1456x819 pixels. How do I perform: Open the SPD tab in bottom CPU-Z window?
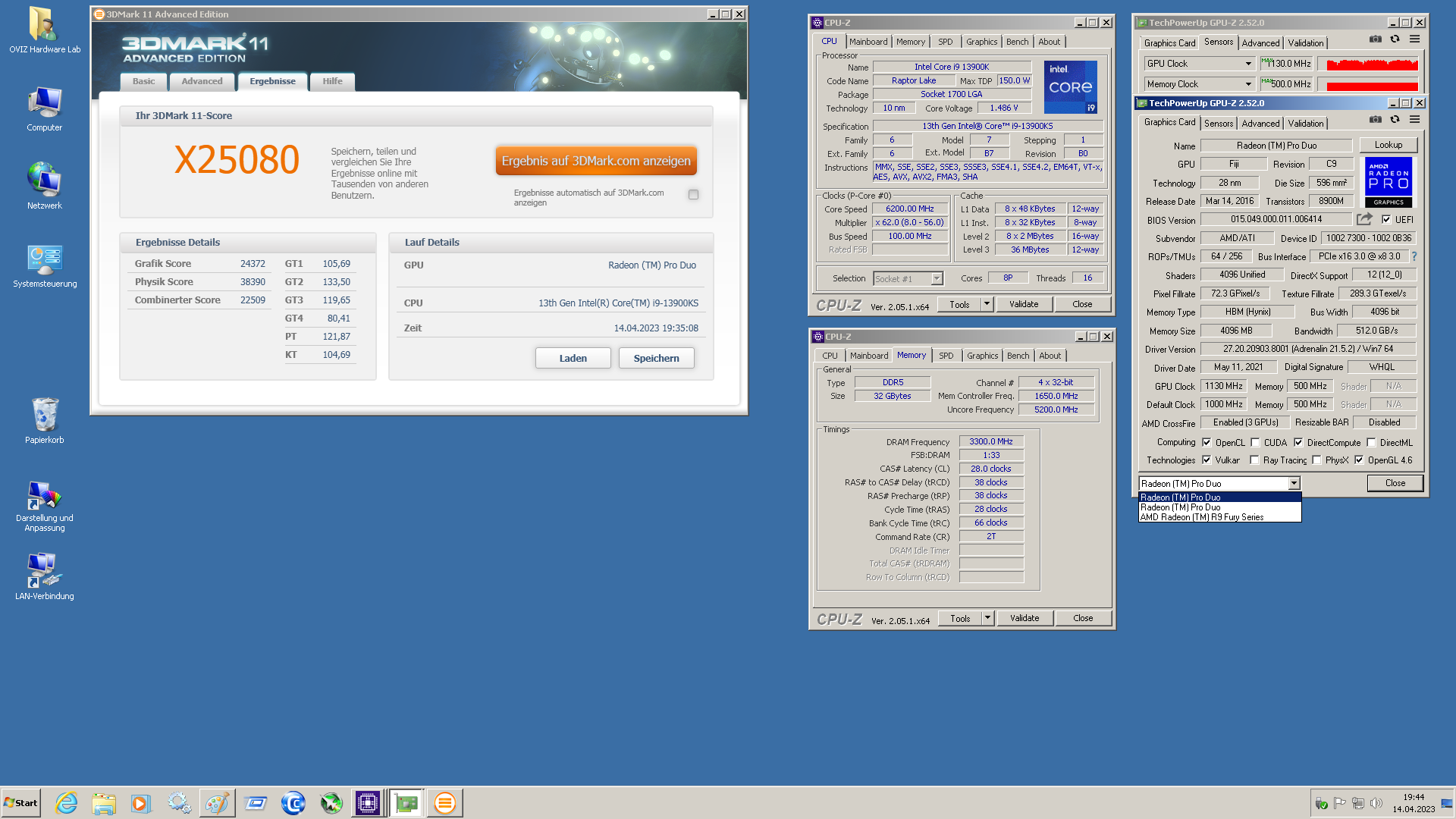point(946,356)
